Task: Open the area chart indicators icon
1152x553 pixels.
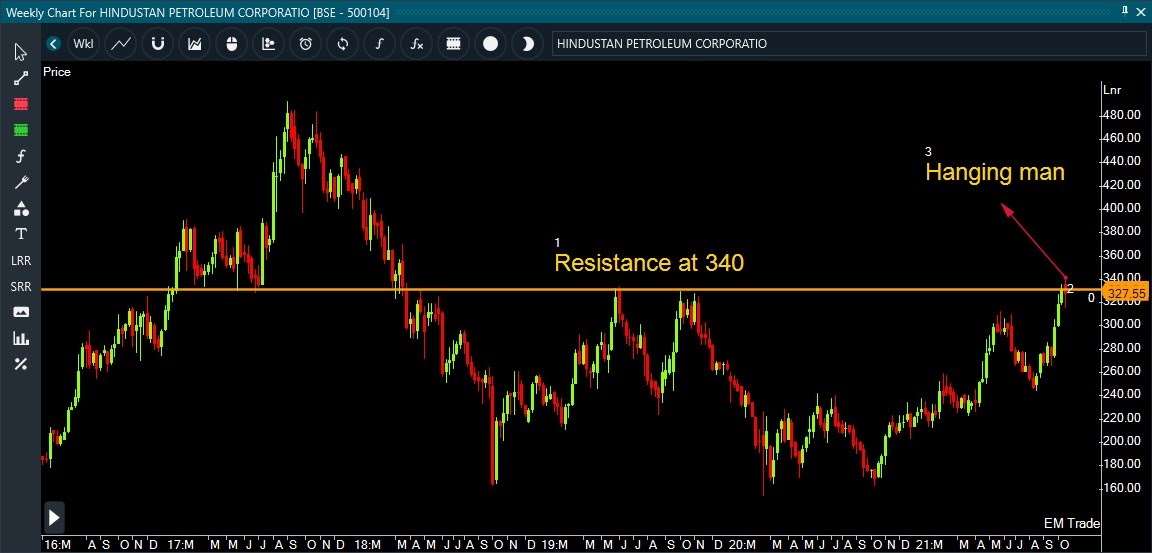Action: (195, 44)
